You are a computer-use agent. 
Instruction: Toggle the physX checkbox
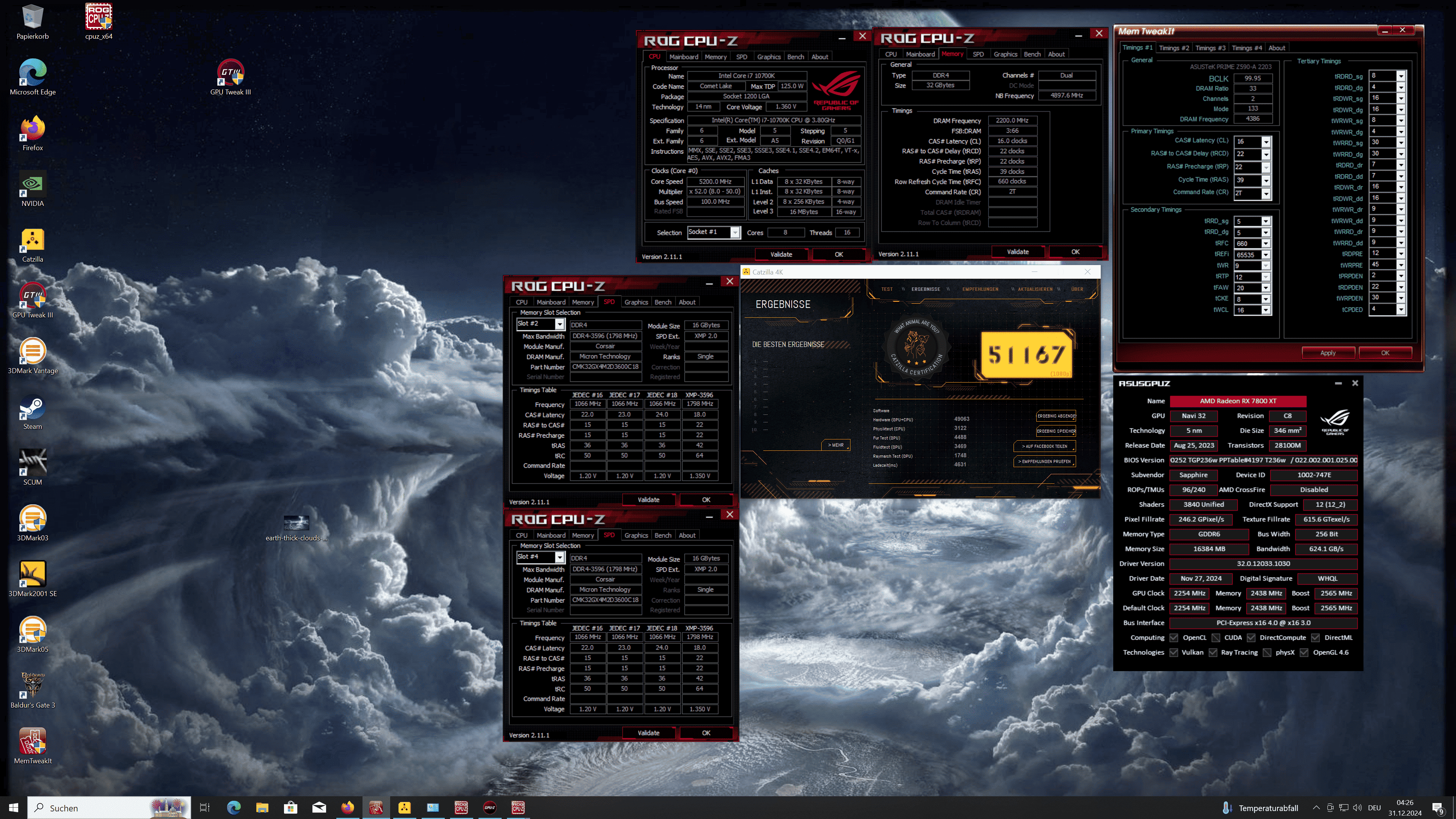coord(1267,652)
